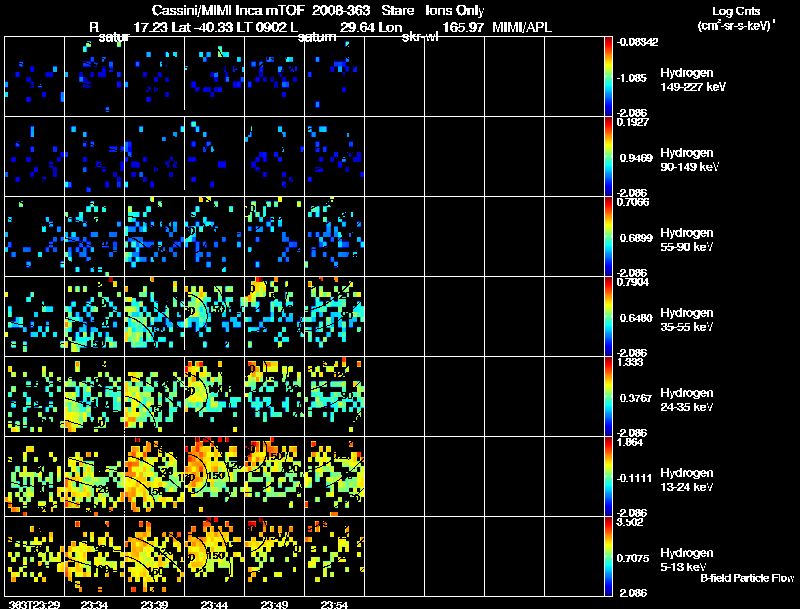Open the 13-24 keV image panel at 23:39
Image resolution: width=800 pixels, height=609 pixels.
pyautogui.click(x=154, y=476)
